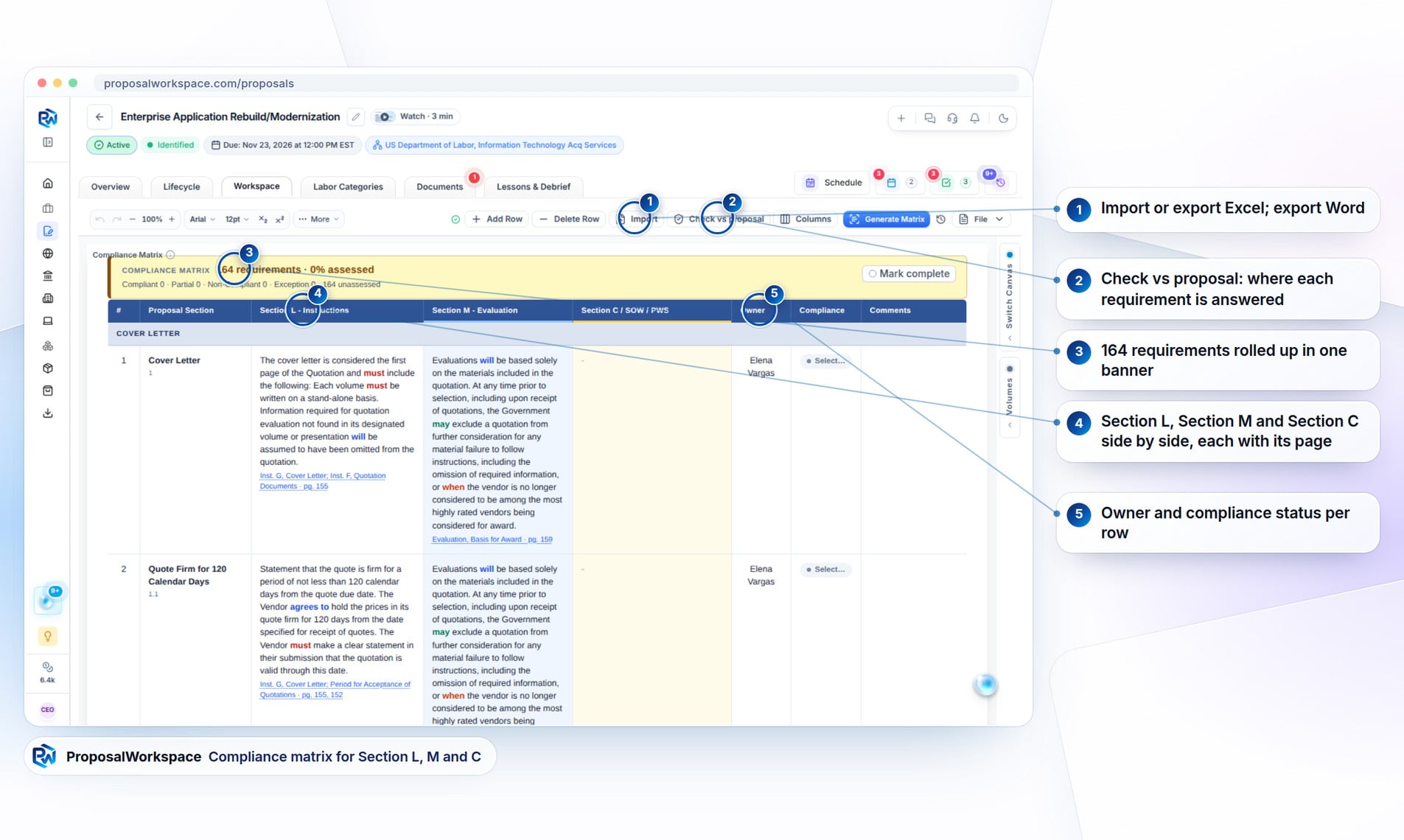
Task: Decrease zoom with the minus button
Action: (133, 219)
